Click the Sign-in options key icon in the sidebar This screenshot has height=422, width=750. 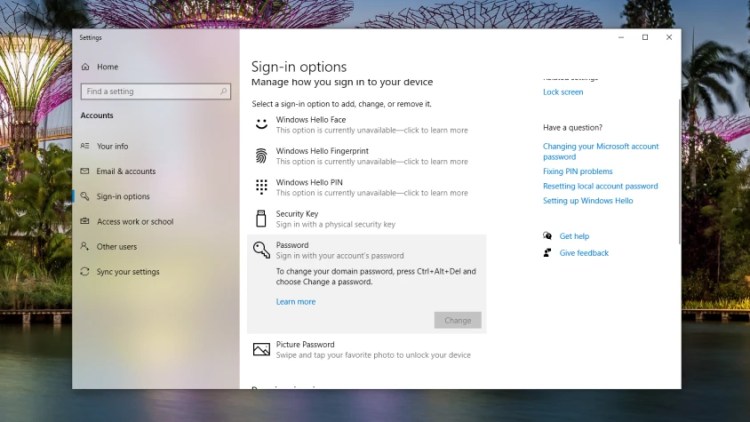(85, 196)
